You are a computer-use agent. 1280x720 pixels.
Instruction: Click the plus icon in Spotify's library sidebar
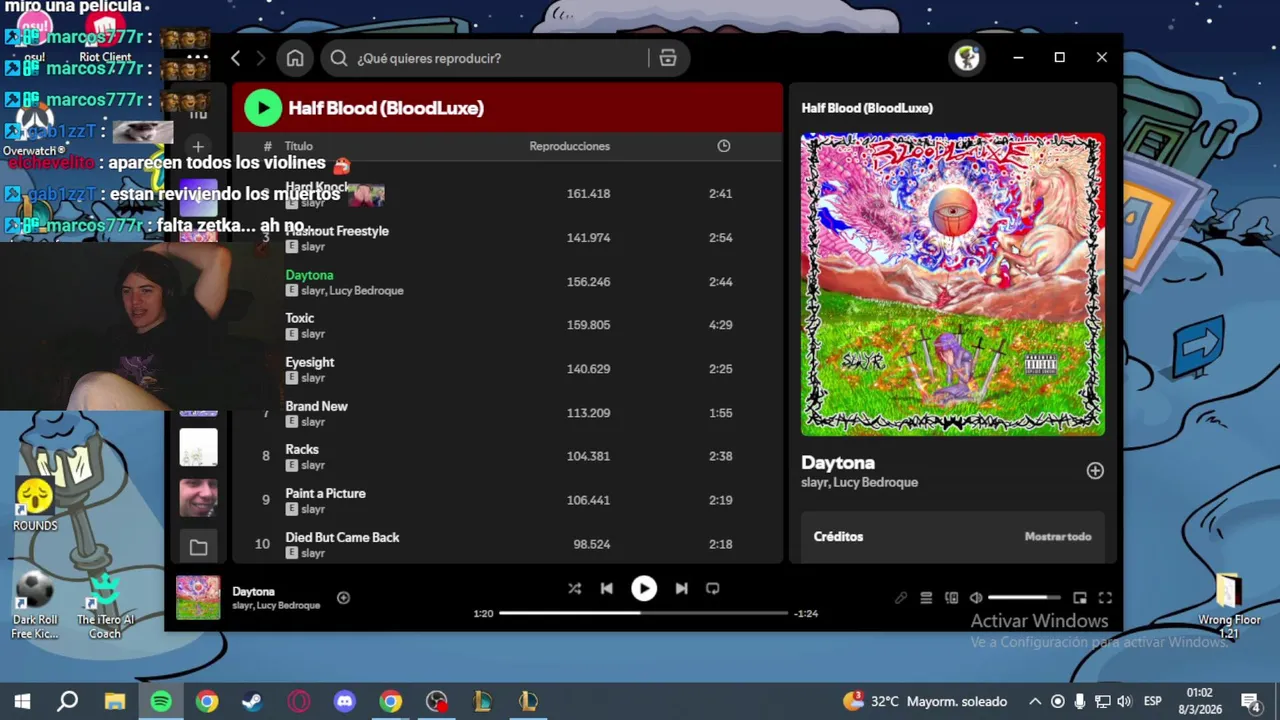point(198,147)
